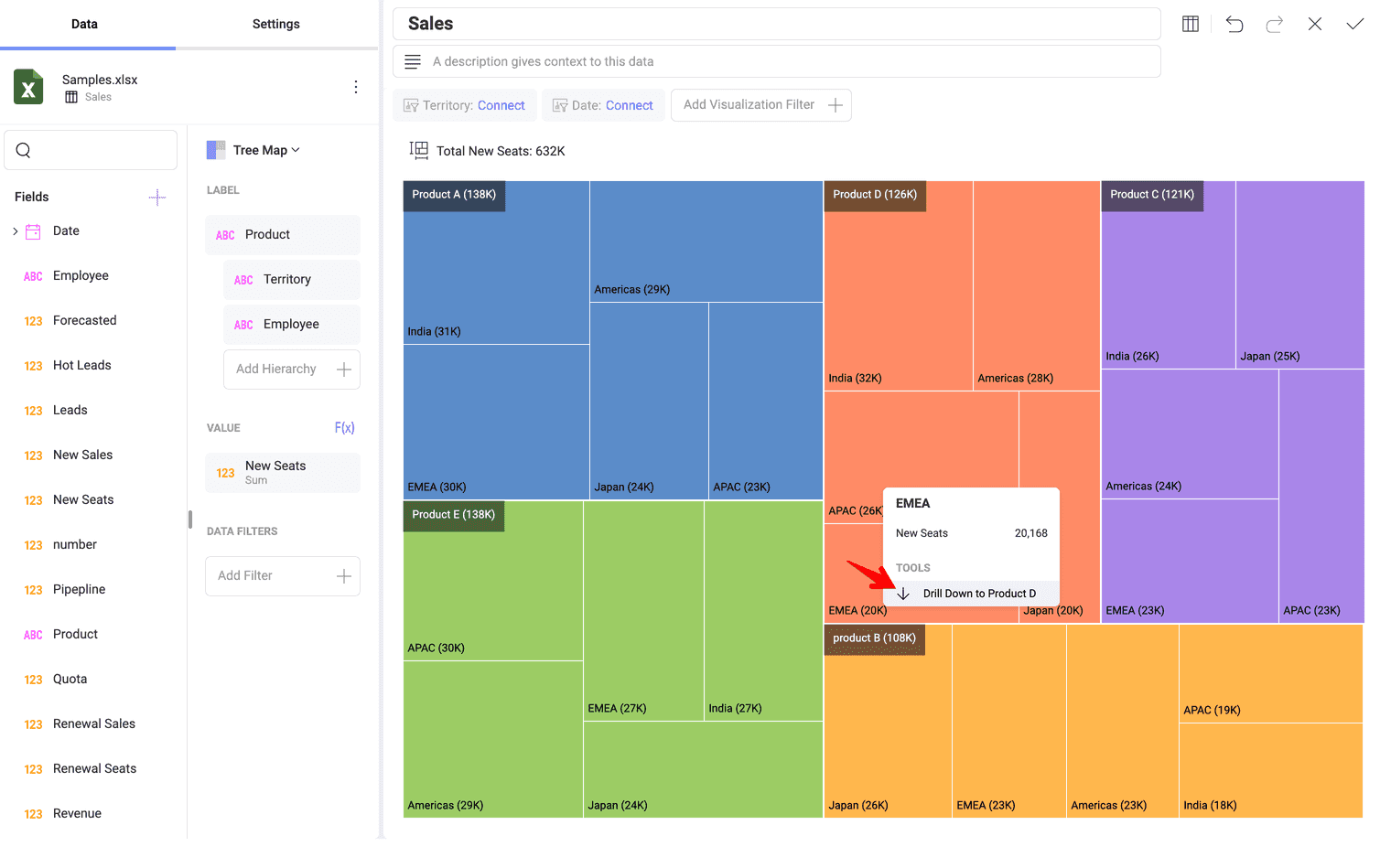Click the search magnifier icon
Viewport: 1380px width, 868px height.
click(24, 150)
